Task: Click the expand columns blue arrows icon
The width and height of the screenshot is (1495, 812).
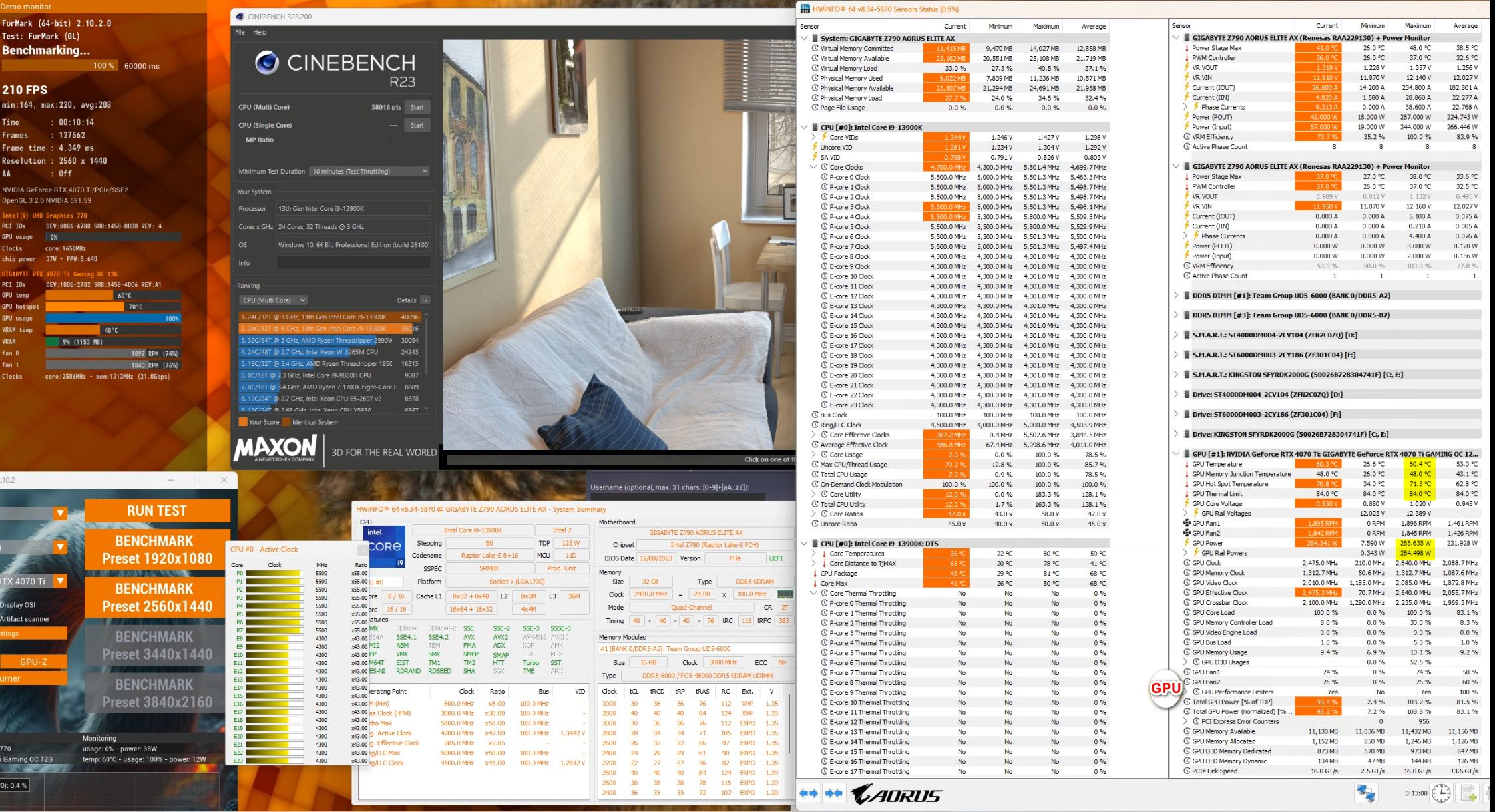Action: [x=809, y=793]
